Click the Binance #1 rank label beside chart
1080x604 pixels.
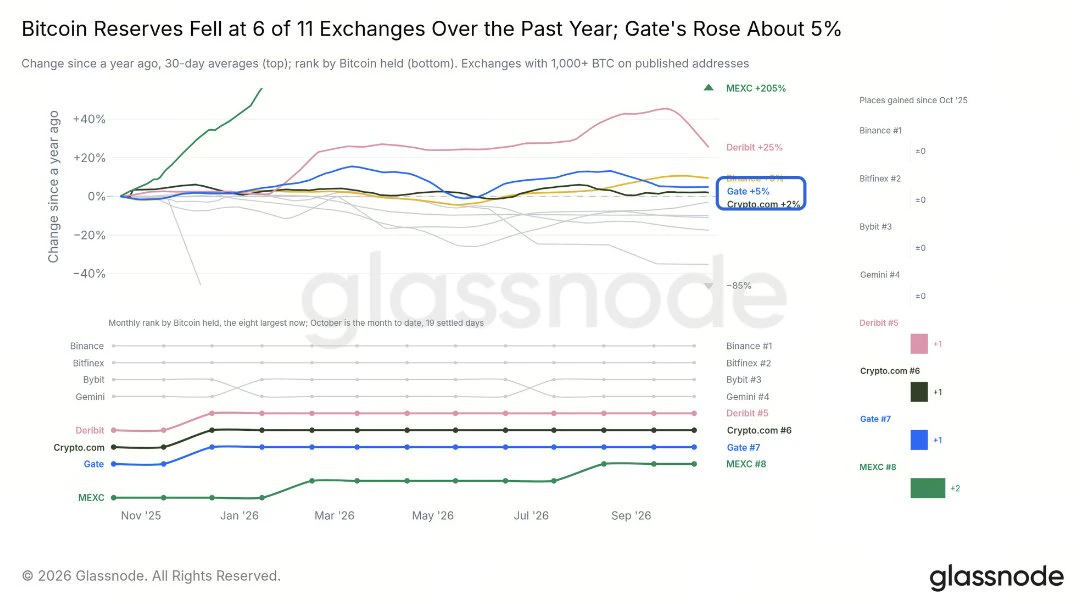749,346
